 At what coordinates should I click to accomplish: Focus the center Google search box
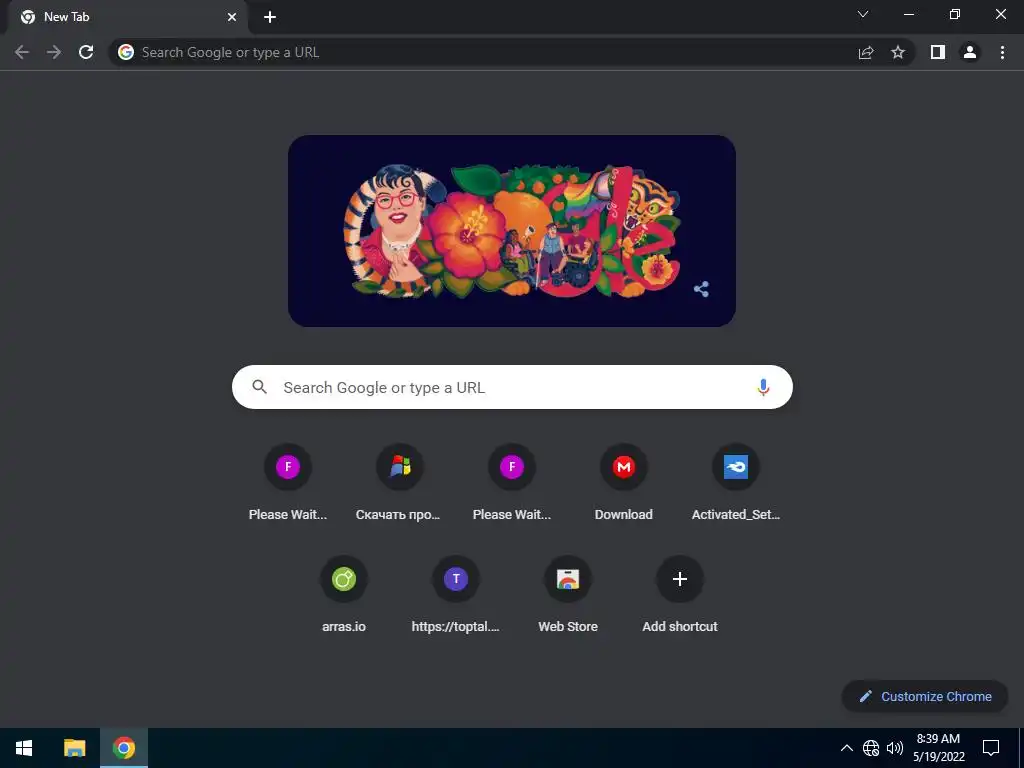click(512, 387)
